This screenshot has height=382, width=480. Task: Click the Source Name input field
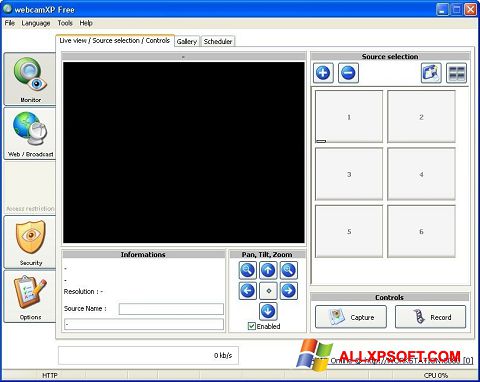point(171,309)
